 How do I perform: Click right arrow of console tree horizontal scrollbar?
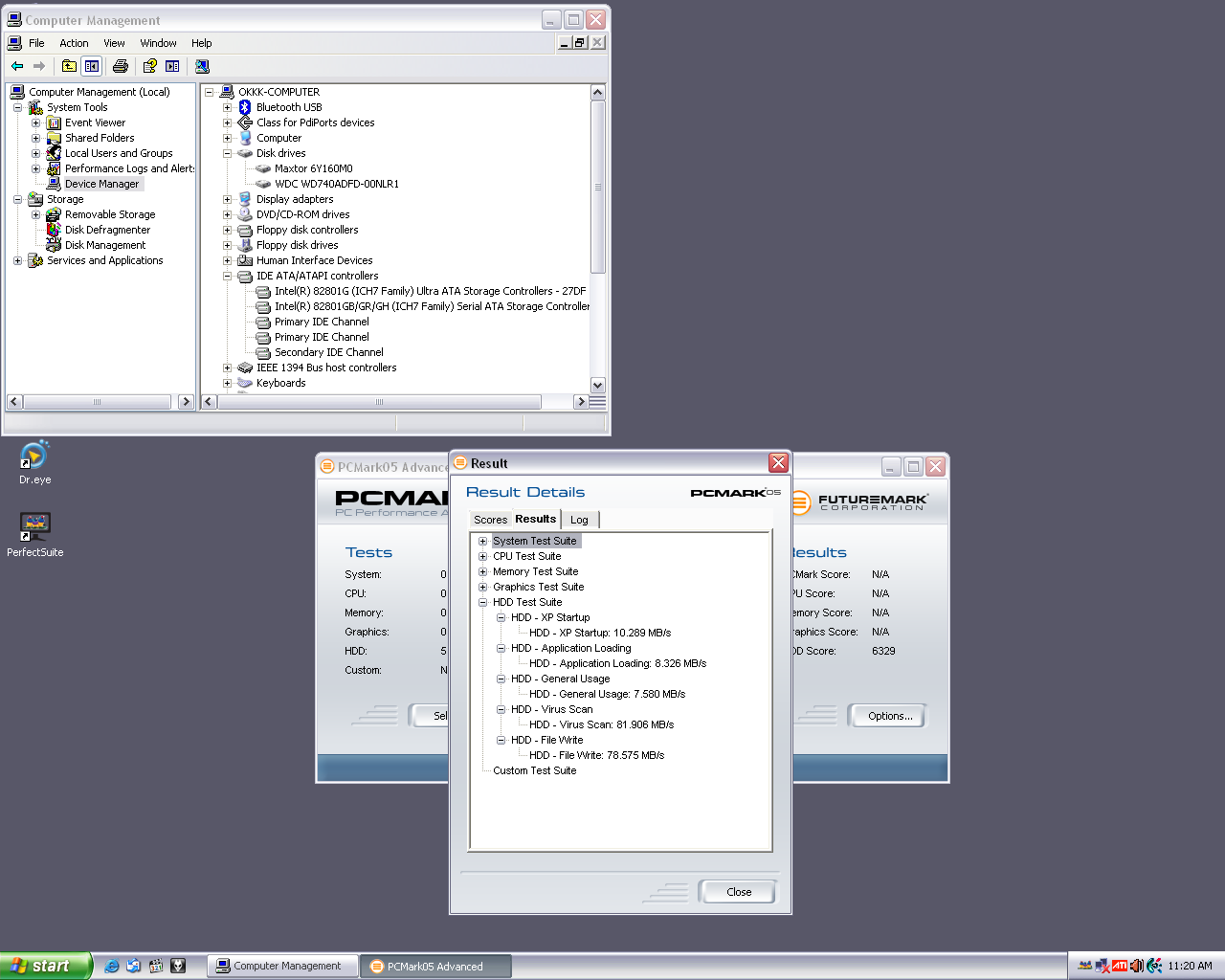[186, 402]
